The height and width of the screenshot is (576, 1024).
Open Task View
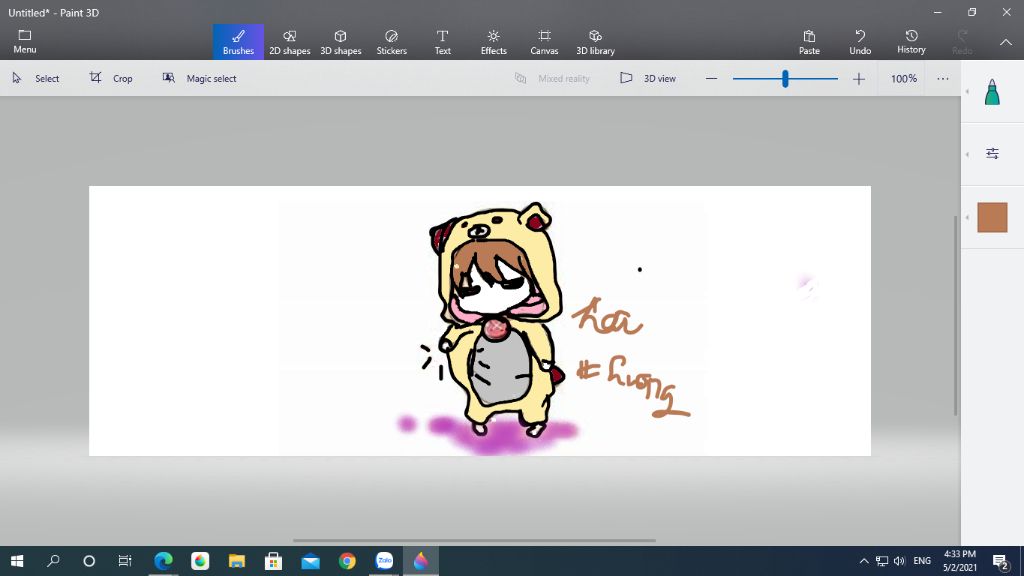point(125,561)
